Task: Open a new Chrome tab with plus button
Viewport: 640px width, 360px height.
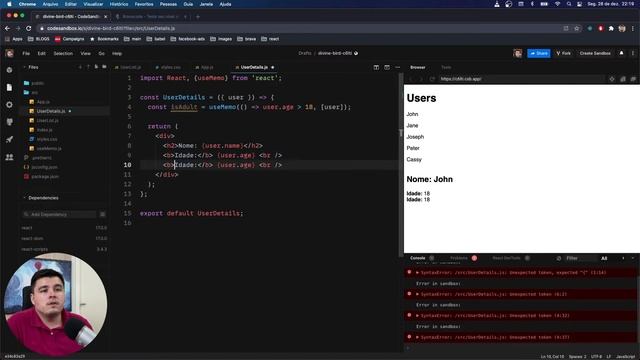Action: coord(198,17)
